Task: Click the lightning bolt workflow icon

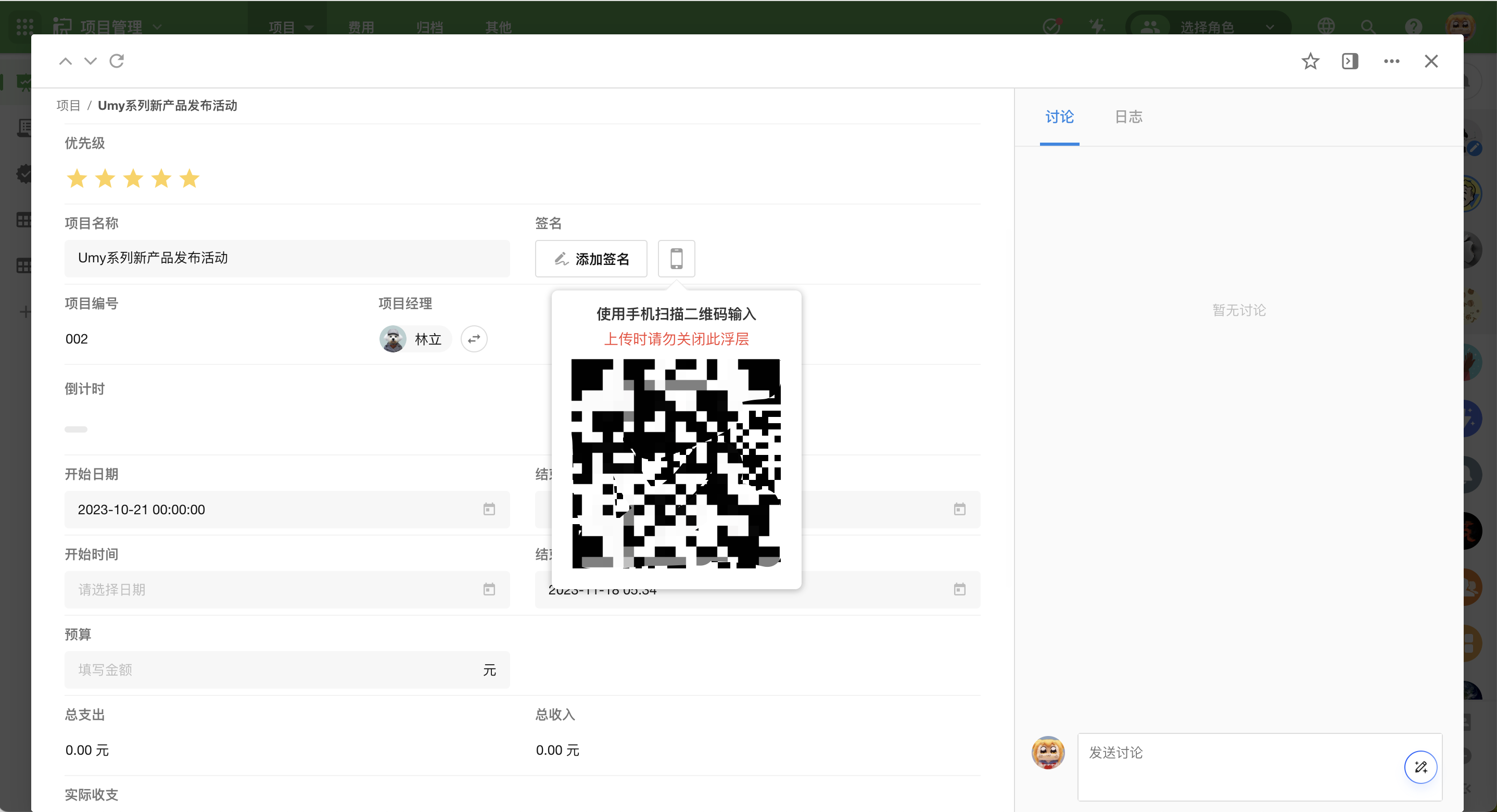Action: 1097,27
